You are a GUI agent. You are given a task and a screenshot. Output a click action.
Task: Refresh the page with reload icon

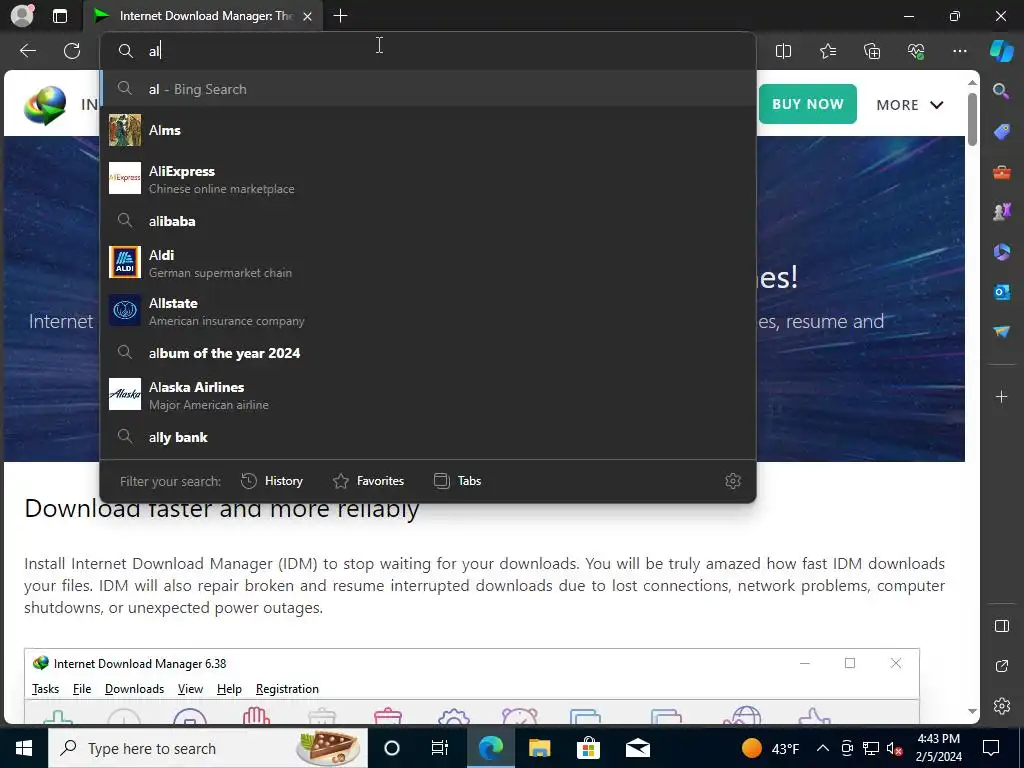pos(72,51)
